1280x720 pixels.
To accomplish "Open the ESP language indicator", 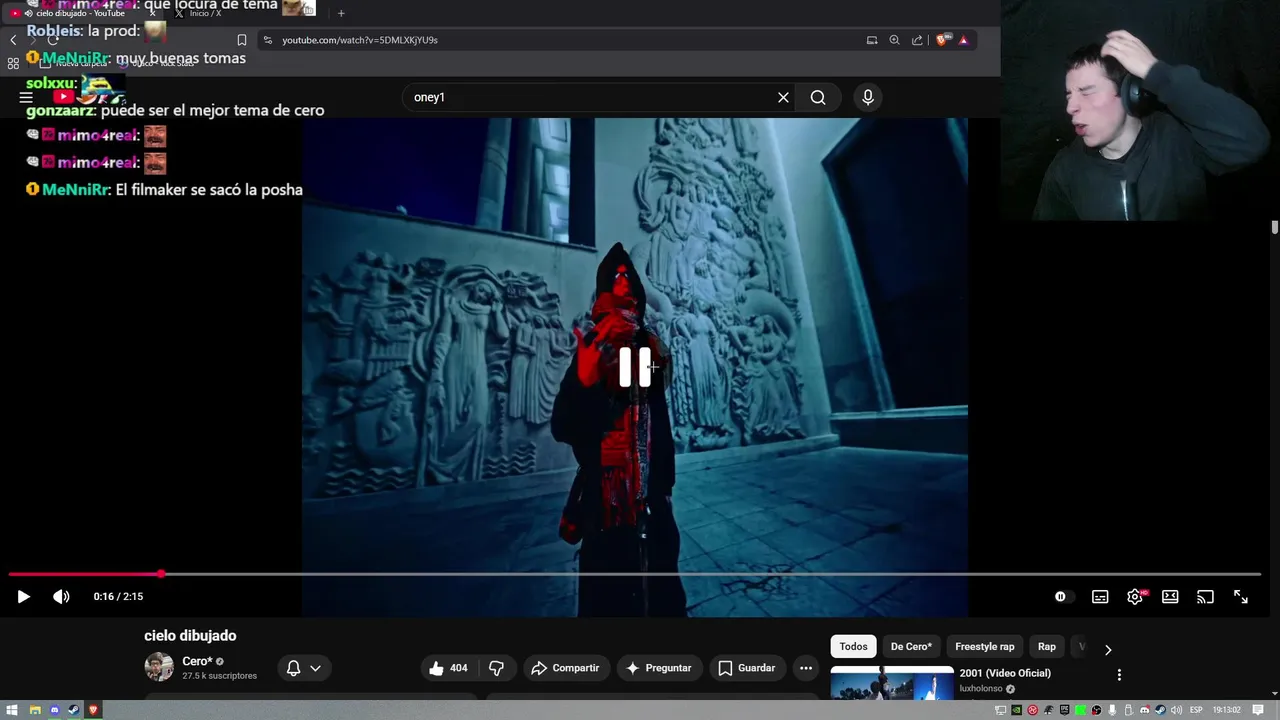I will click(1196, 710).
